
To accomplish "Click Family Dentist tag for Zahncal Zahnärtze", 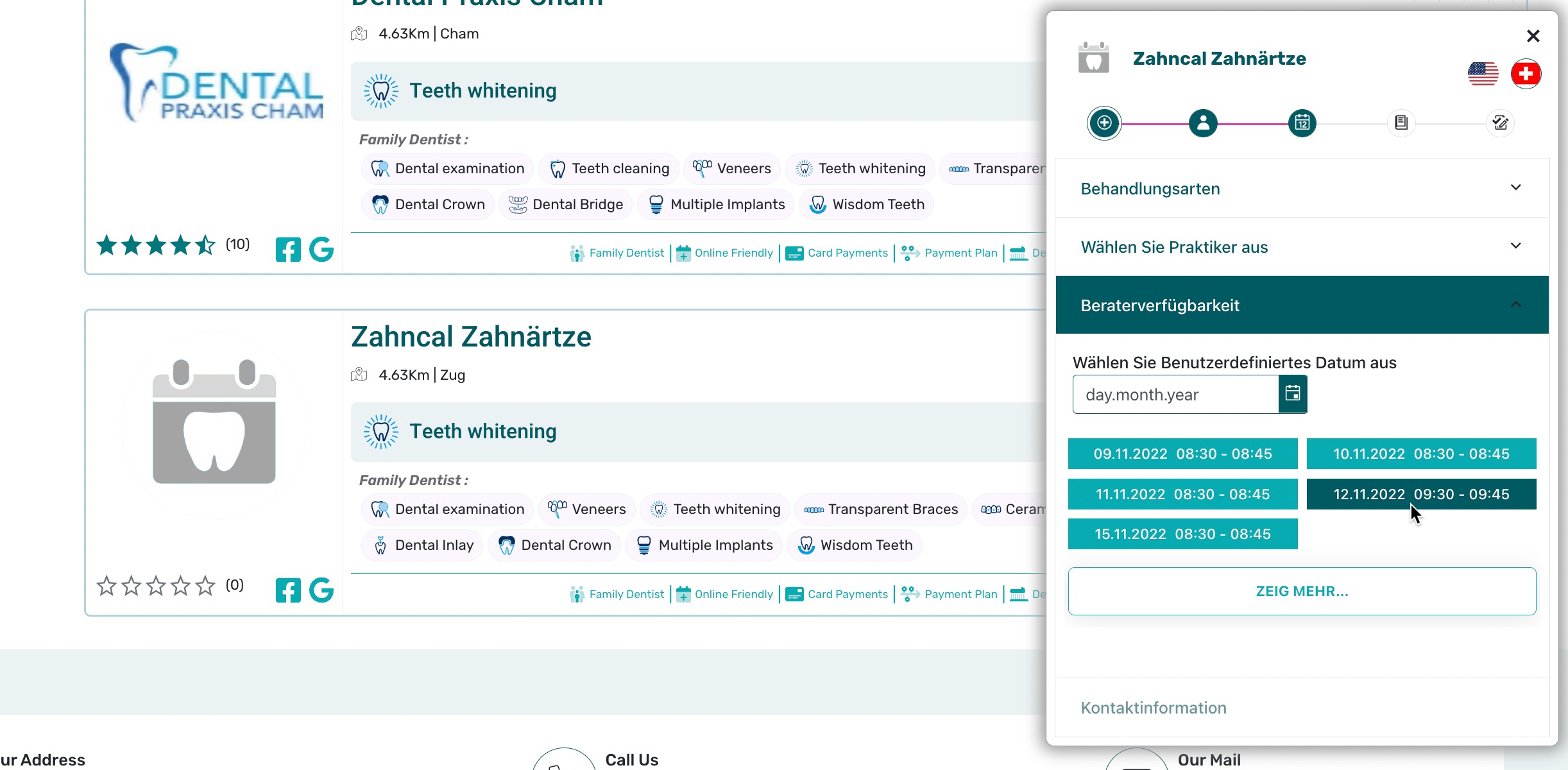I will pyautogui.click(x=617, y=594).
